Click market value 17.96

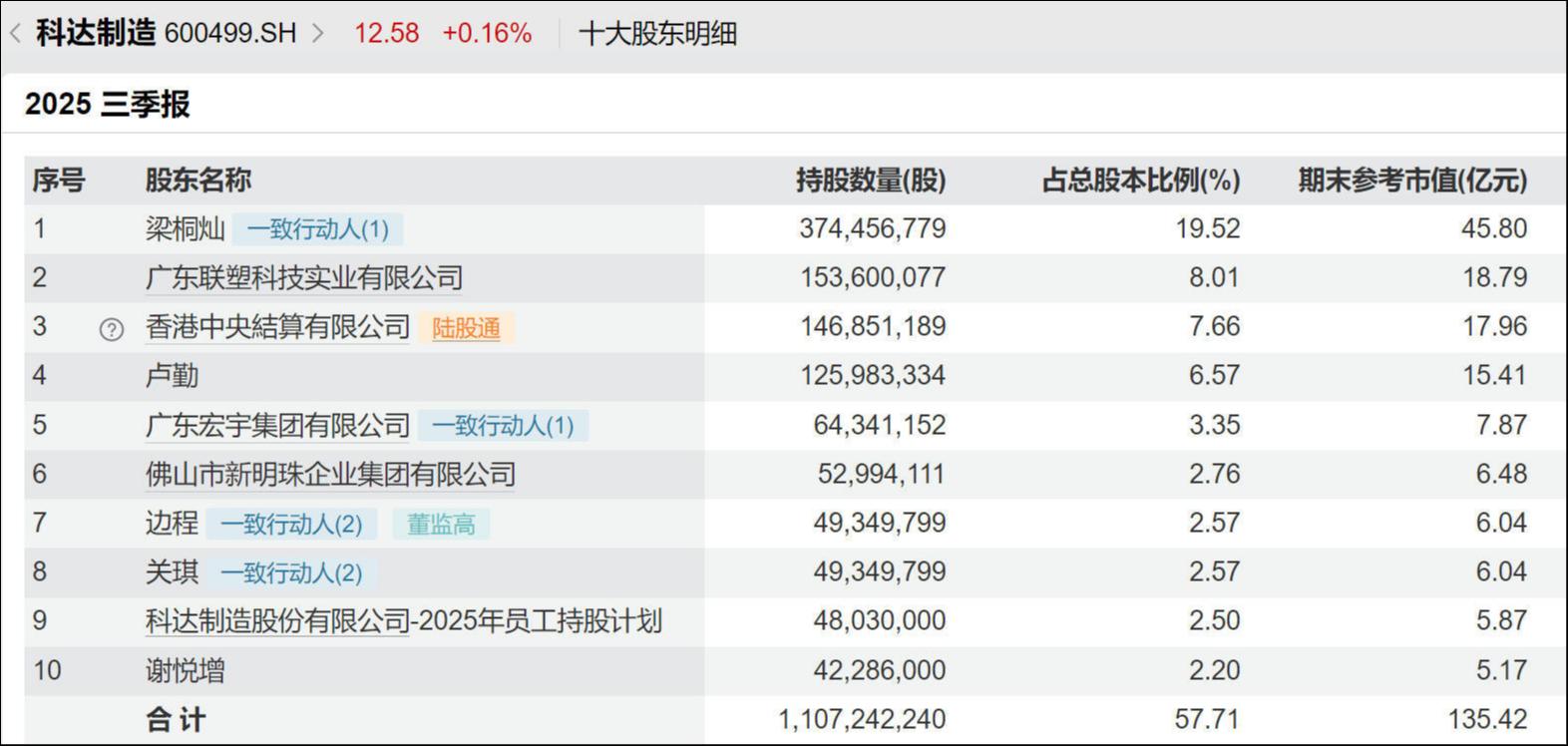pos(1495,326)
